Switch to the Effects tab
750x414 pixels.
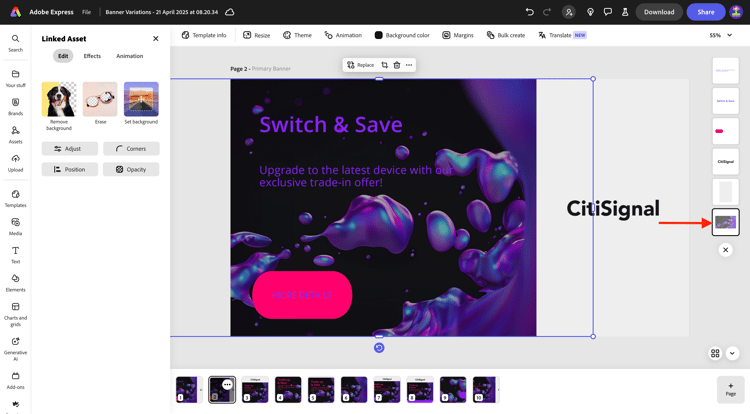(92, 56)
